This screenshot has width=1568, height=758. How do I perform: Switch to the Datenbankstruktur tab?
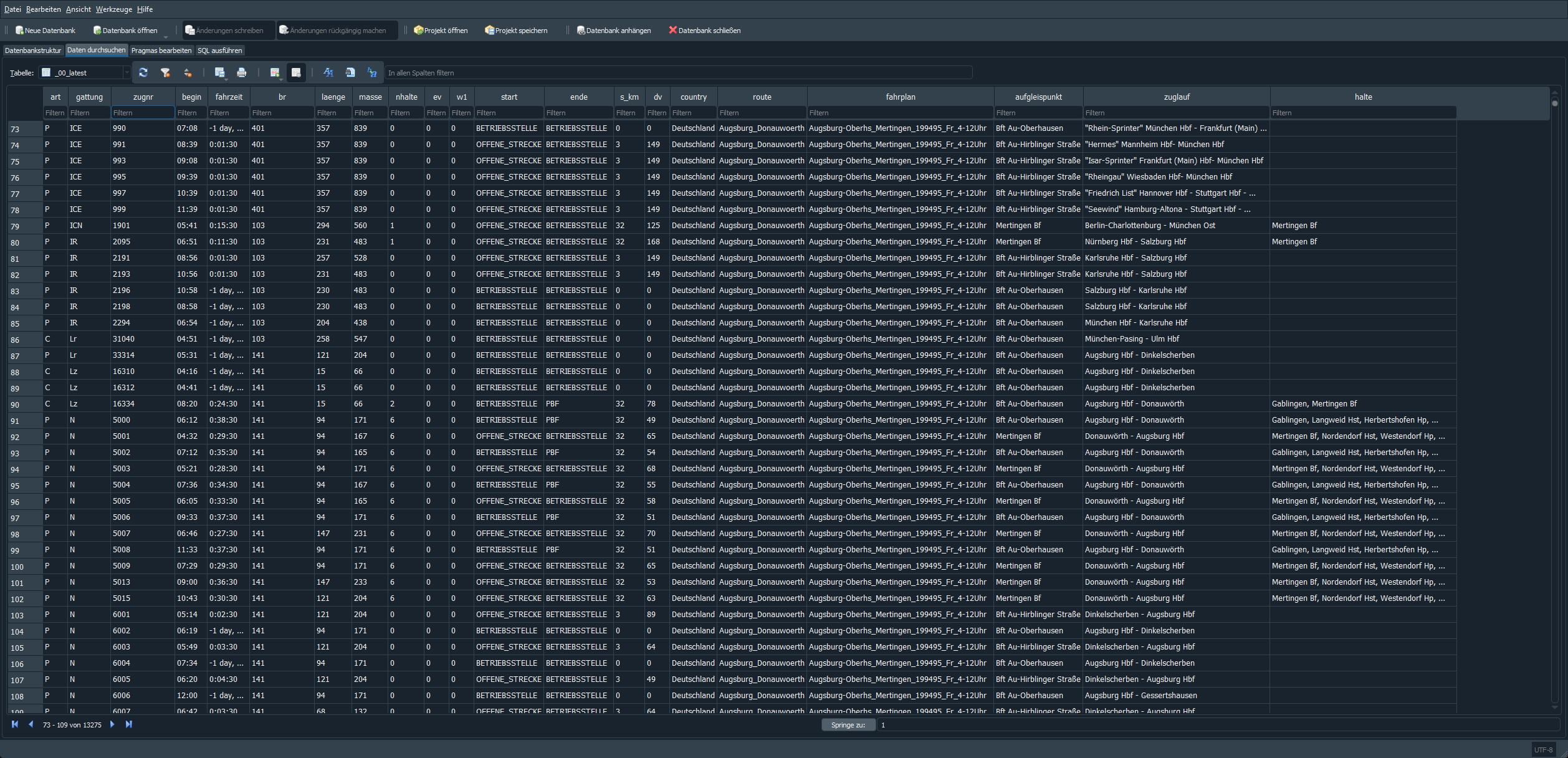pos(33,50)
